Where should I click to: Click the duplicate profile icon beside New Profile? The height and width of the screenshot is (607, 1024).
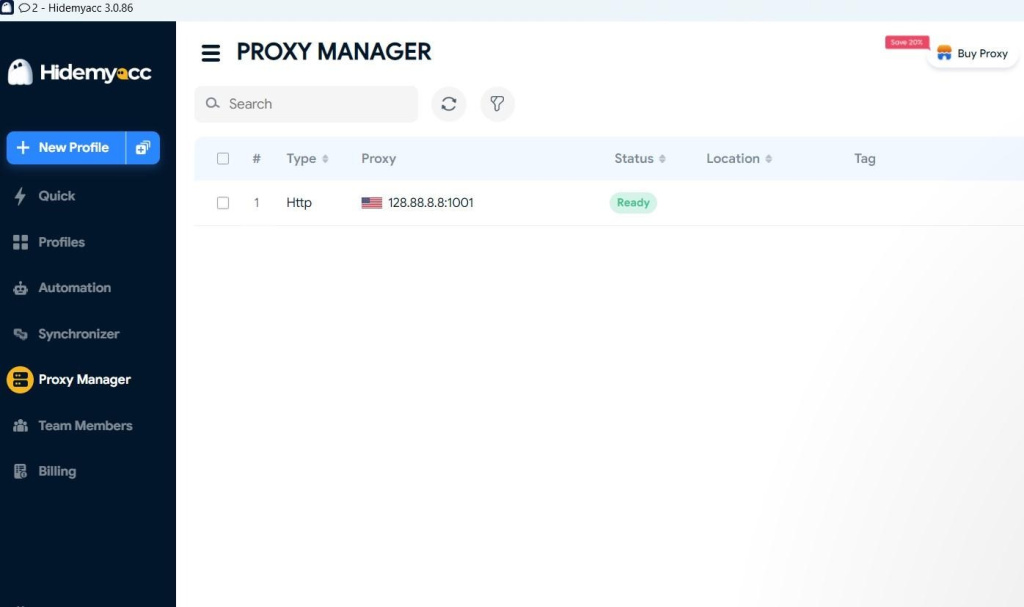tap(143, 148)
